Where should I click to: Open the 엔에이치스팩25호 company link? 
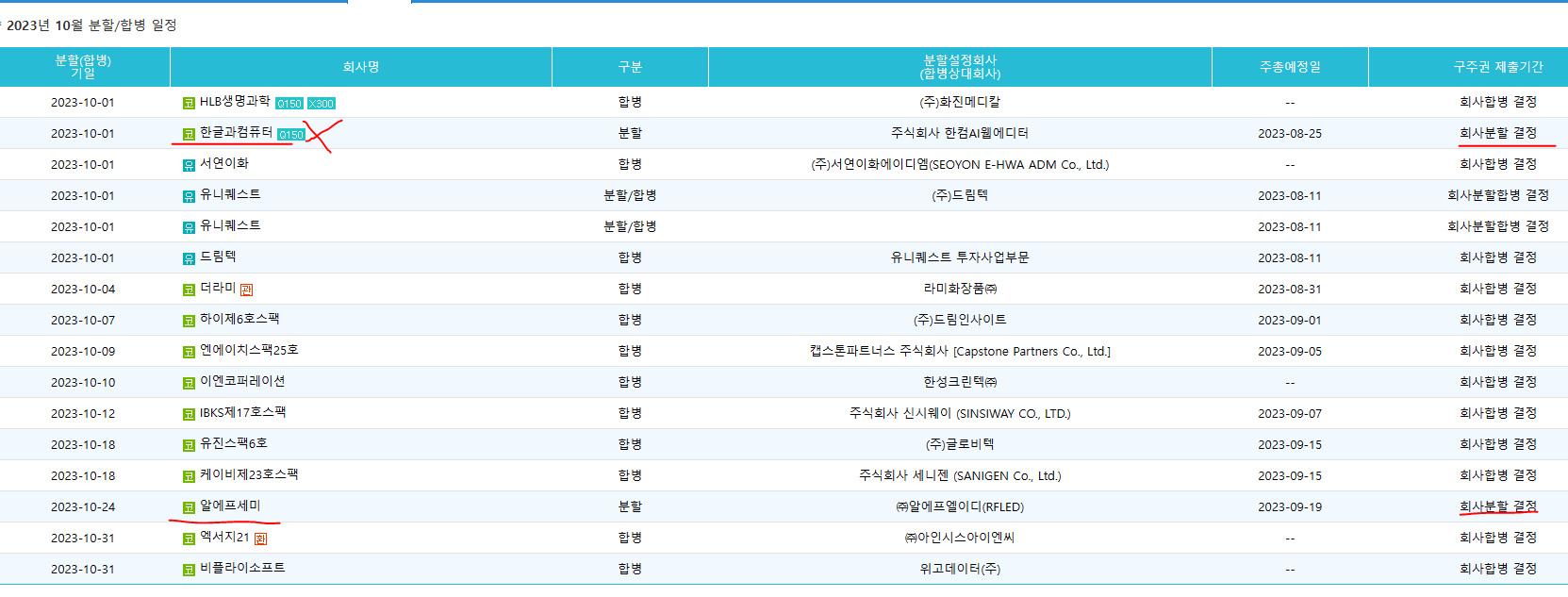(249, 350)
